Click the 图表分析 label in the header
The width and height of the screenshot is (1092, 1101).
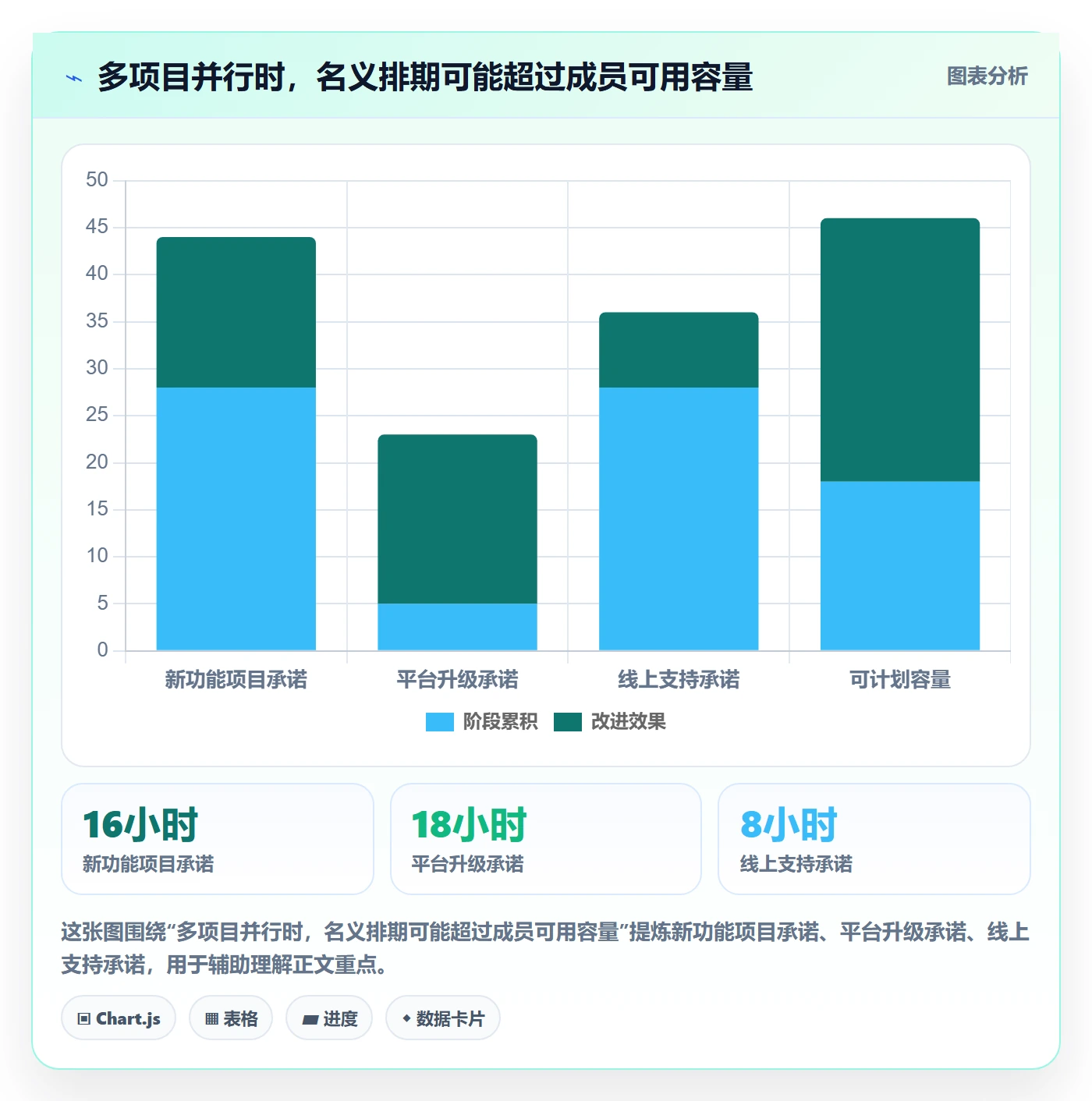pyautogui.click(x=987, y=76)
